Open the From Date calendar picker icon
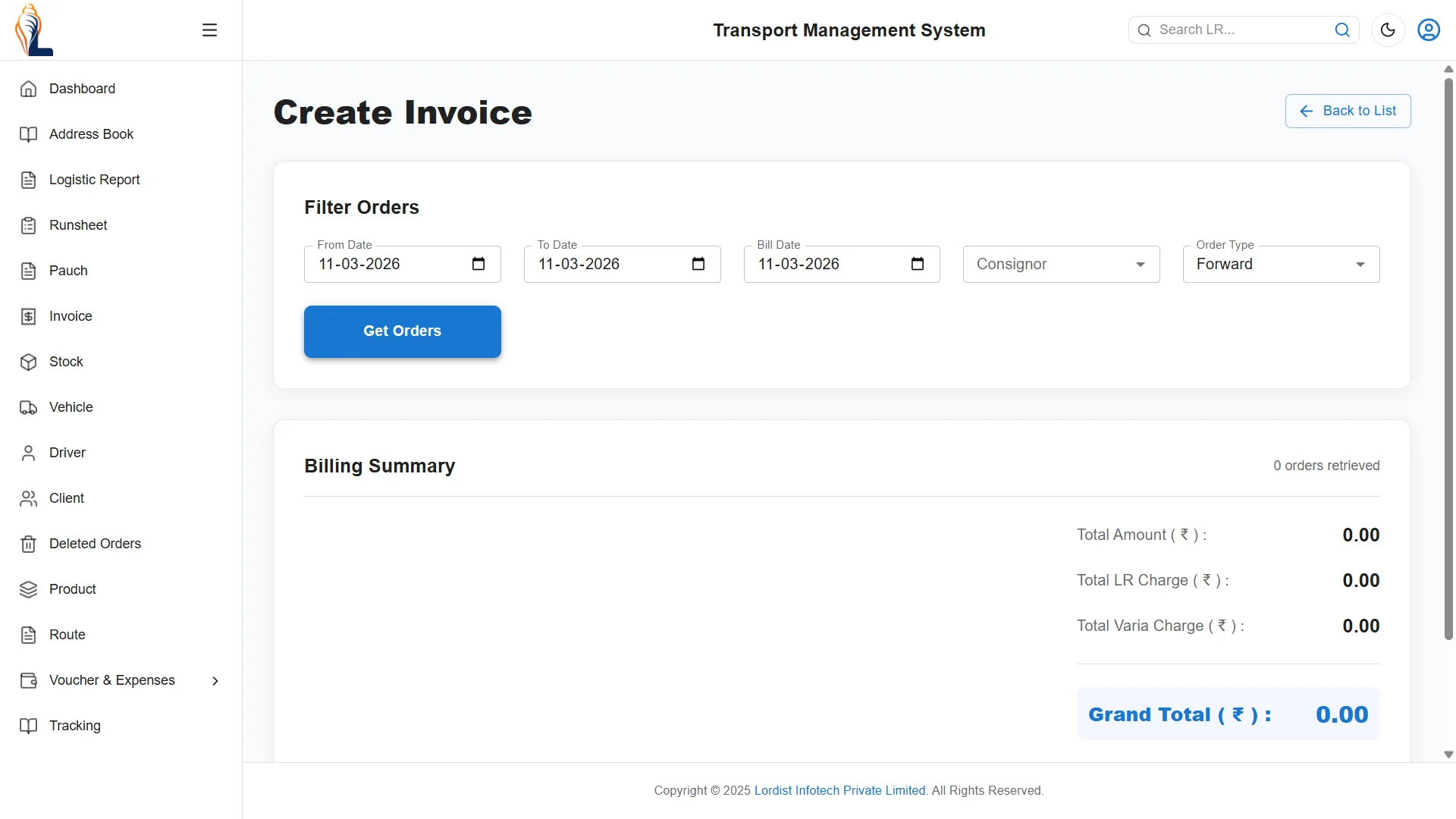The image size is (1456, 819). pos(479,264)
